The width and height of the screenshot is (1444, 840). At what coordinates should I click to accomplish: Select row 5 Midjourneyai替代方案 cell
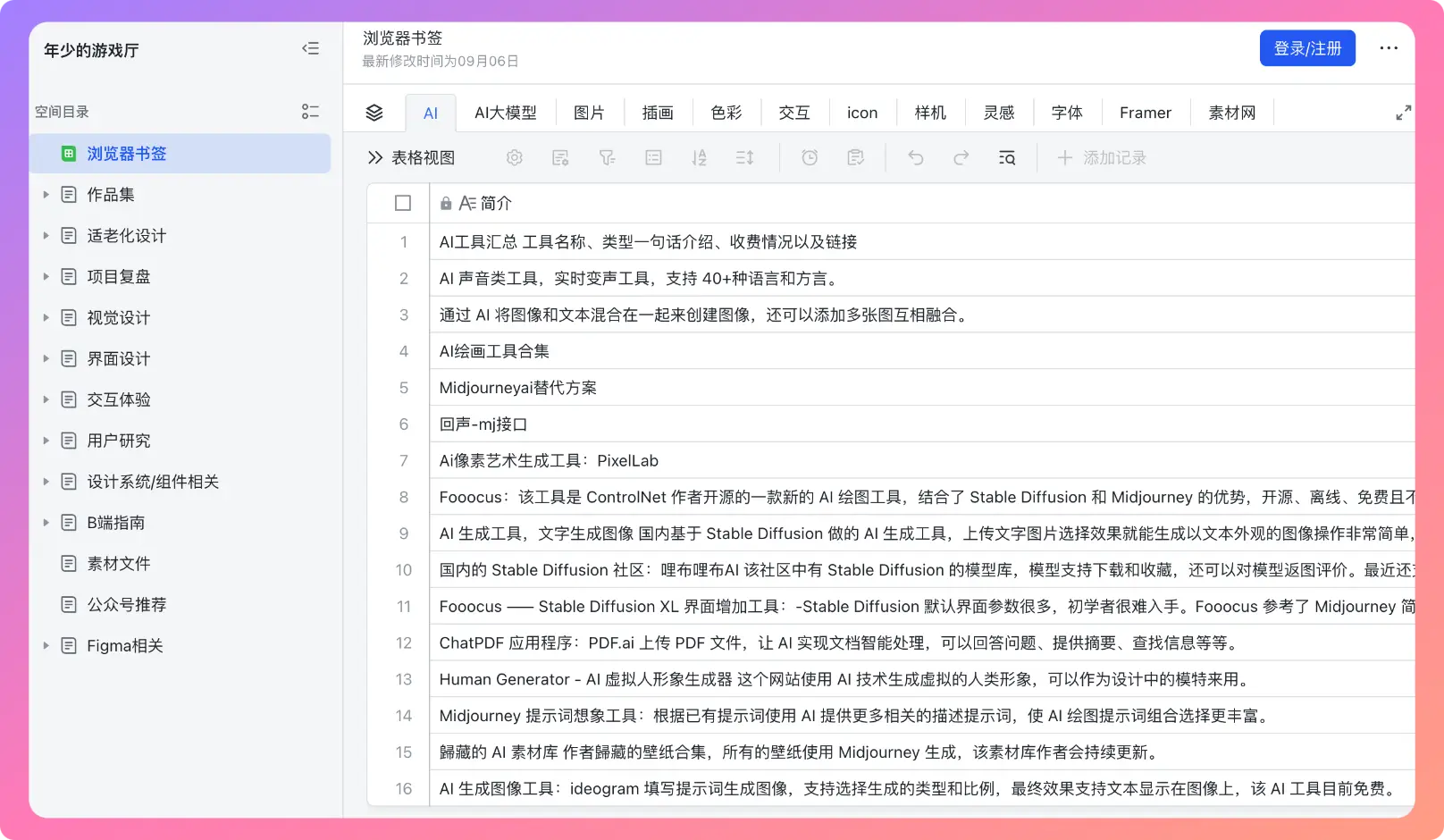coord(518,388)
